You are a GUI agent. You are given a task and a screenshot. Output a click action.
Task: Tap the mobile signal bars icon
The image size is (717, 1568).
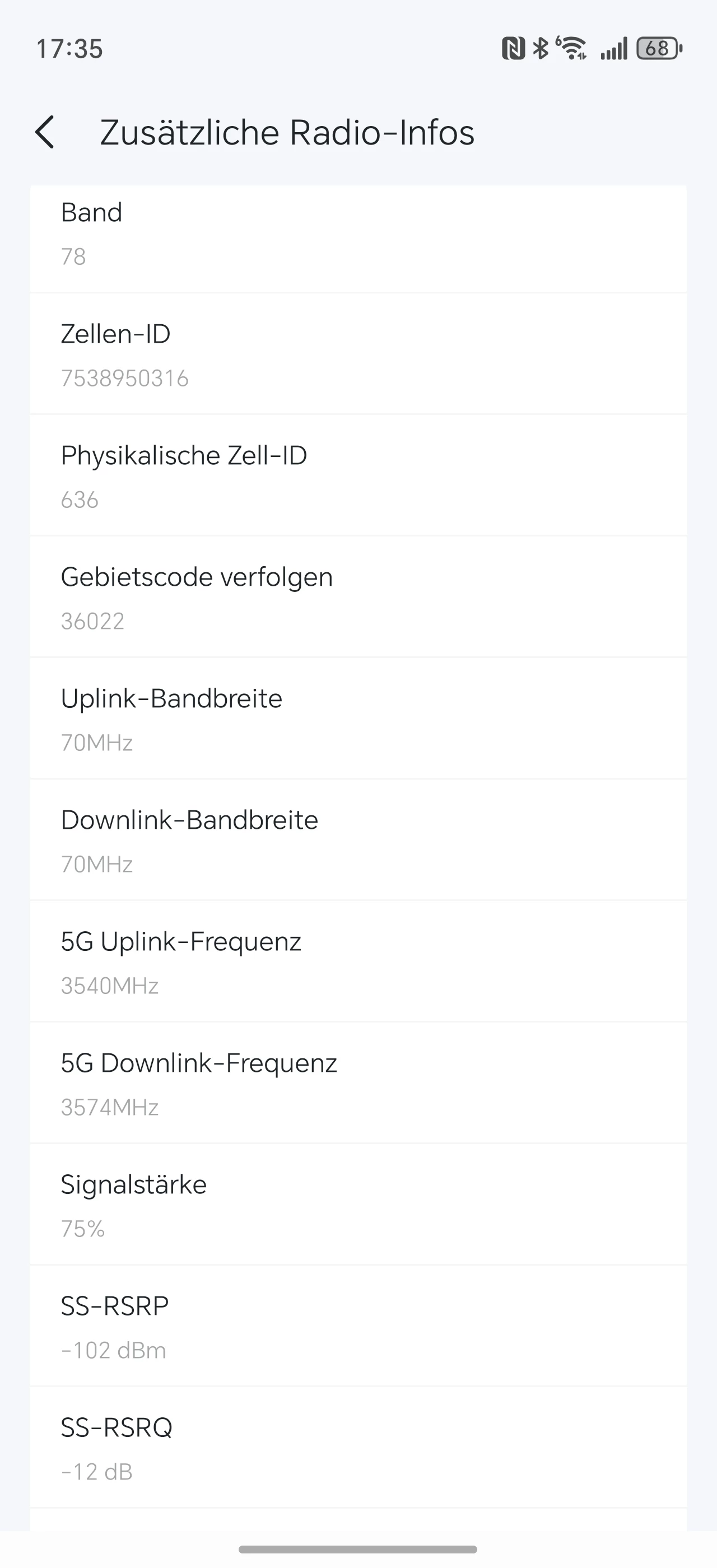(x=613, y=49)
